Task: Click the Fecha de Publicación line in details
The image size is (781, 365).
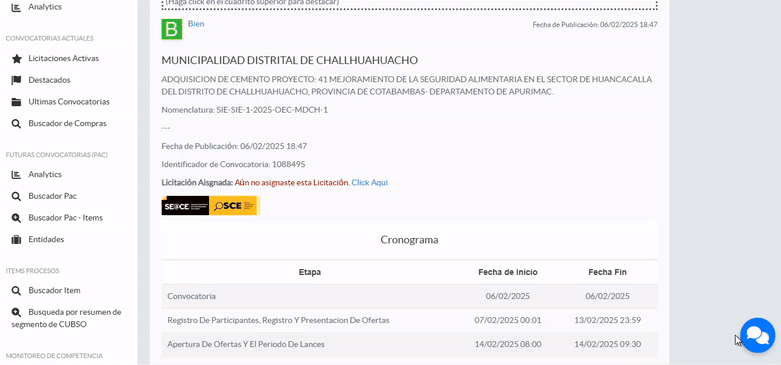Action: 234,146
